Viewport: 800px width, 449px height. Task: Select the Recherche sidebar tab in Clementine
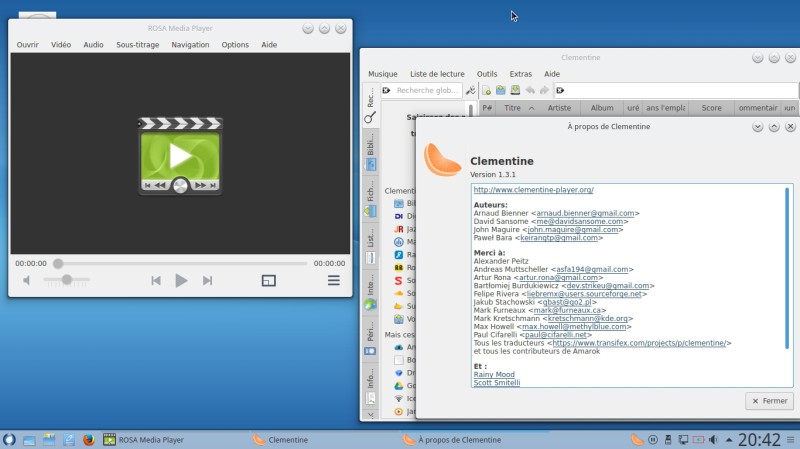click(370, 106)
